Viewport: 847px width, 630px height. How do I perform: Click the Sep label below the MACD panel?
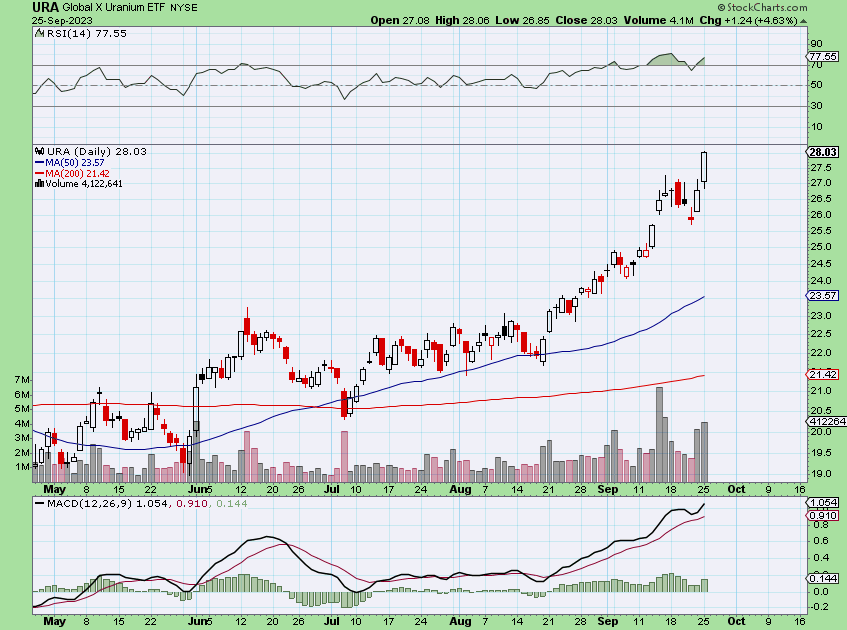608,621
